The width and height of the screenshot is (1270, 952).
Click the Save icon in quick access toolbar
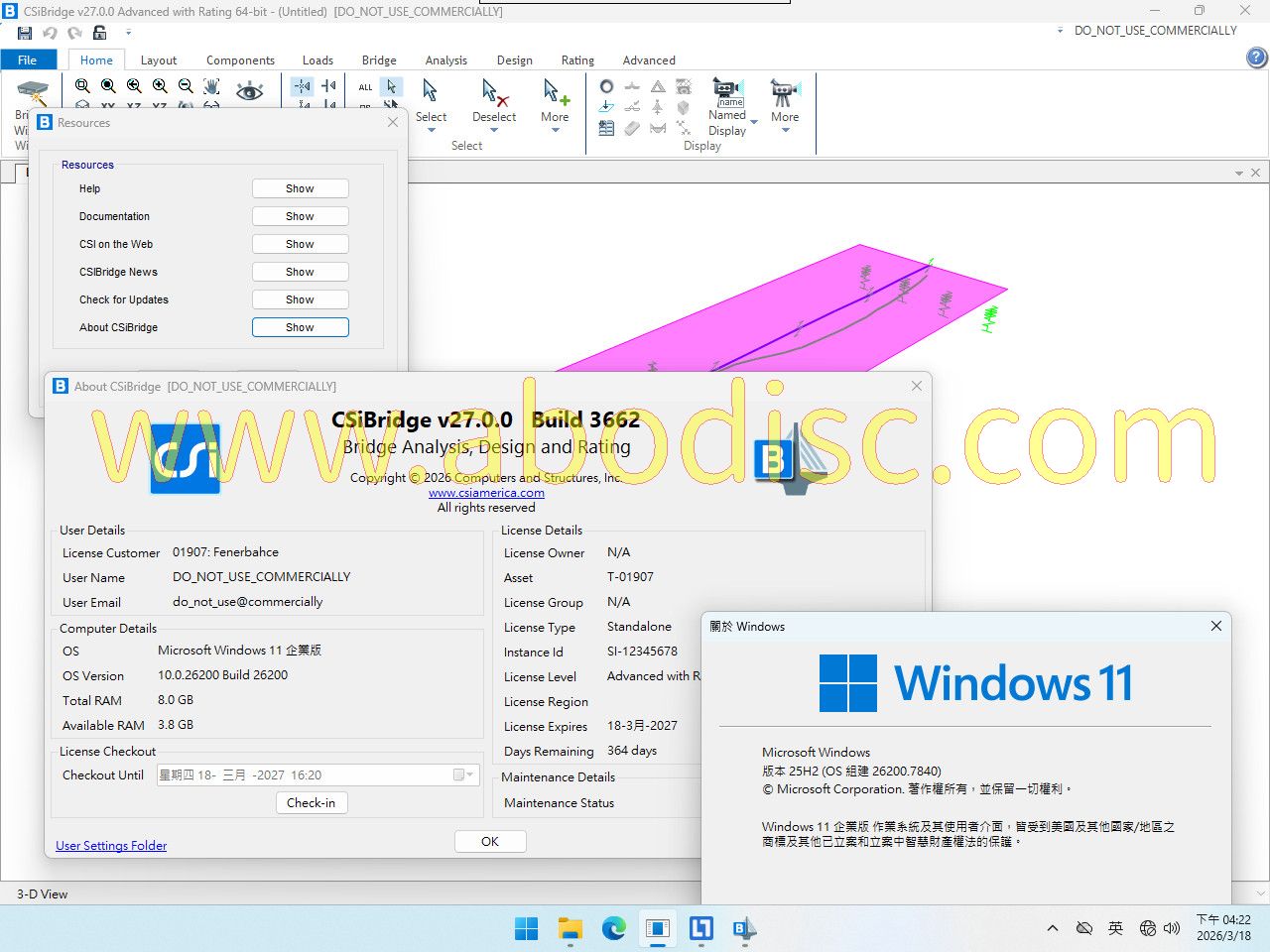[25, 33]
